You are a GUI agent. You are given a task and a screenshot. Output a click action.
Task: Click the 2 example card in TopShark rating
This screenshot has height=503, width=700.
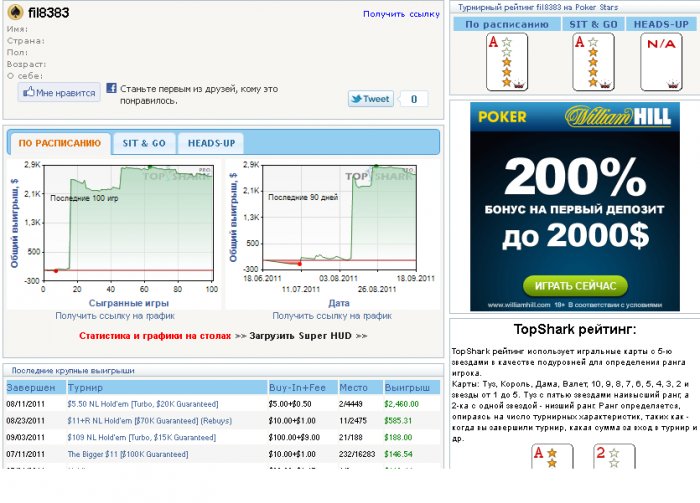(x=614, y=456)
